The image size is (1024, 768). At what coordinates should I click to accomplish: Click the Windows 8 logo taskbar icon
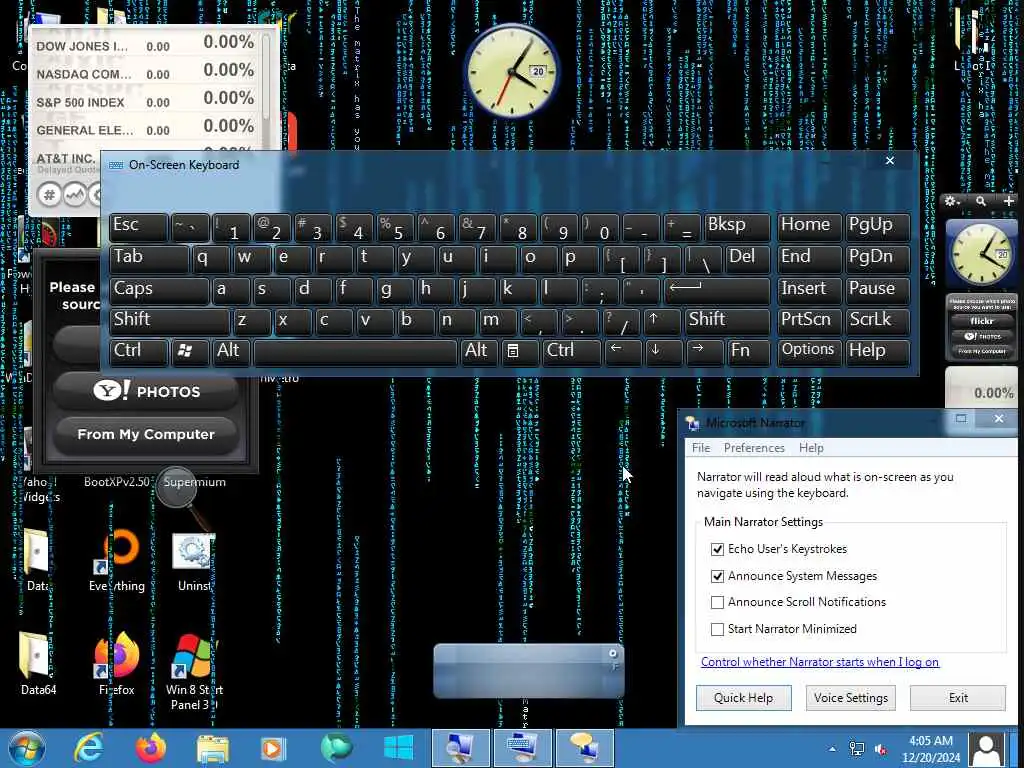point(398,748)
